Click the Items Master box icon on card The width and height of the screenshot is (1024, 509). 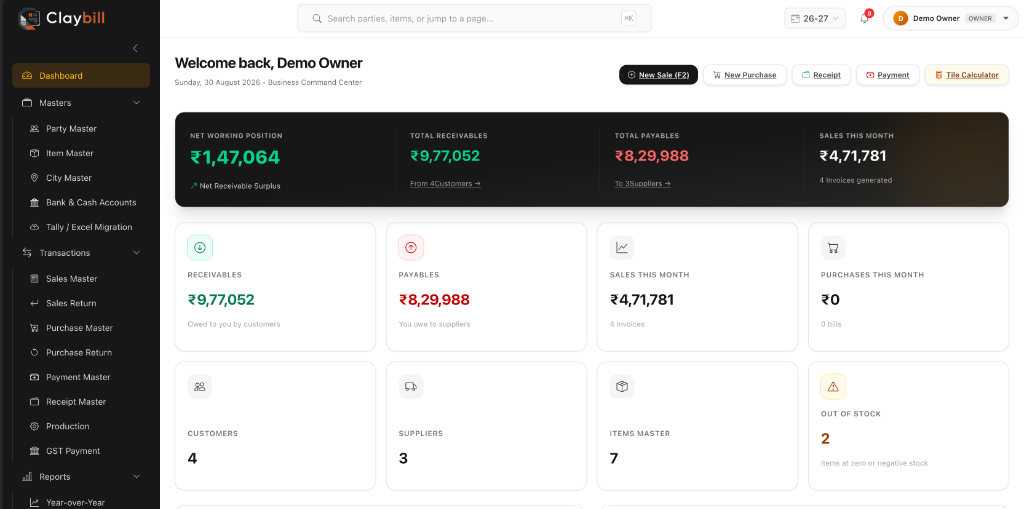click(622, 386)
